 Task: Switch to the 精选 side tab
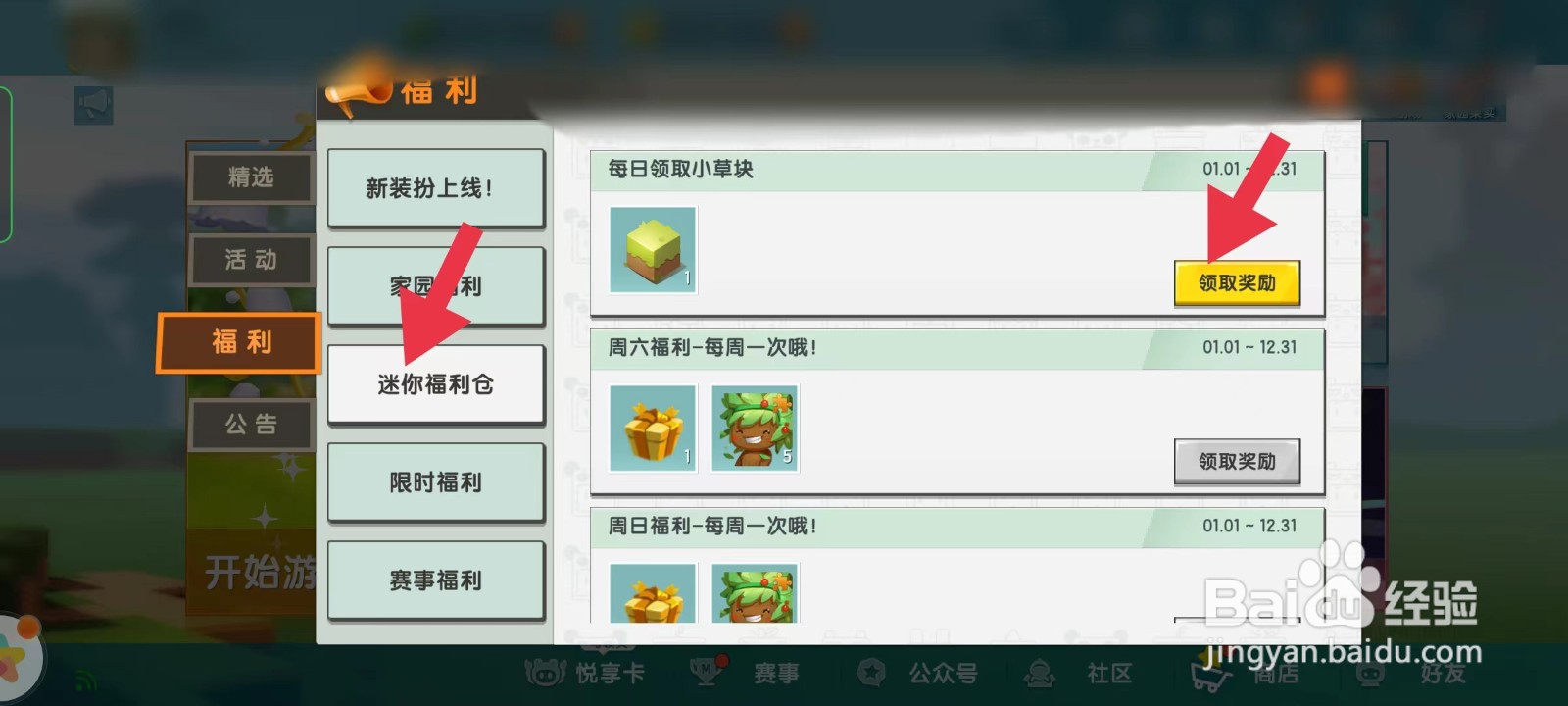point(251,177)
